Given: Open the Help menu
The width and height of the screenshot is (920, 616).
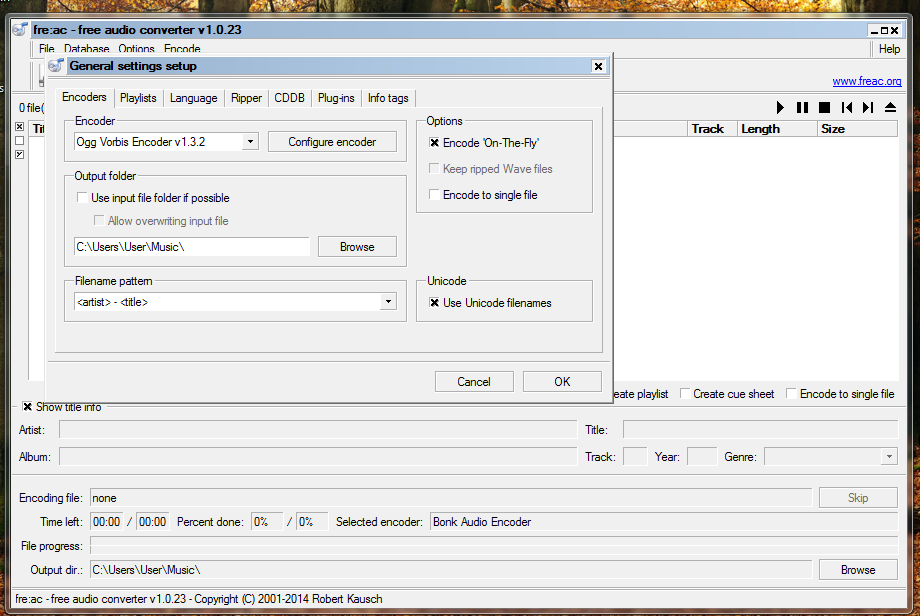Looking at the screenshot, I should 889,49.
